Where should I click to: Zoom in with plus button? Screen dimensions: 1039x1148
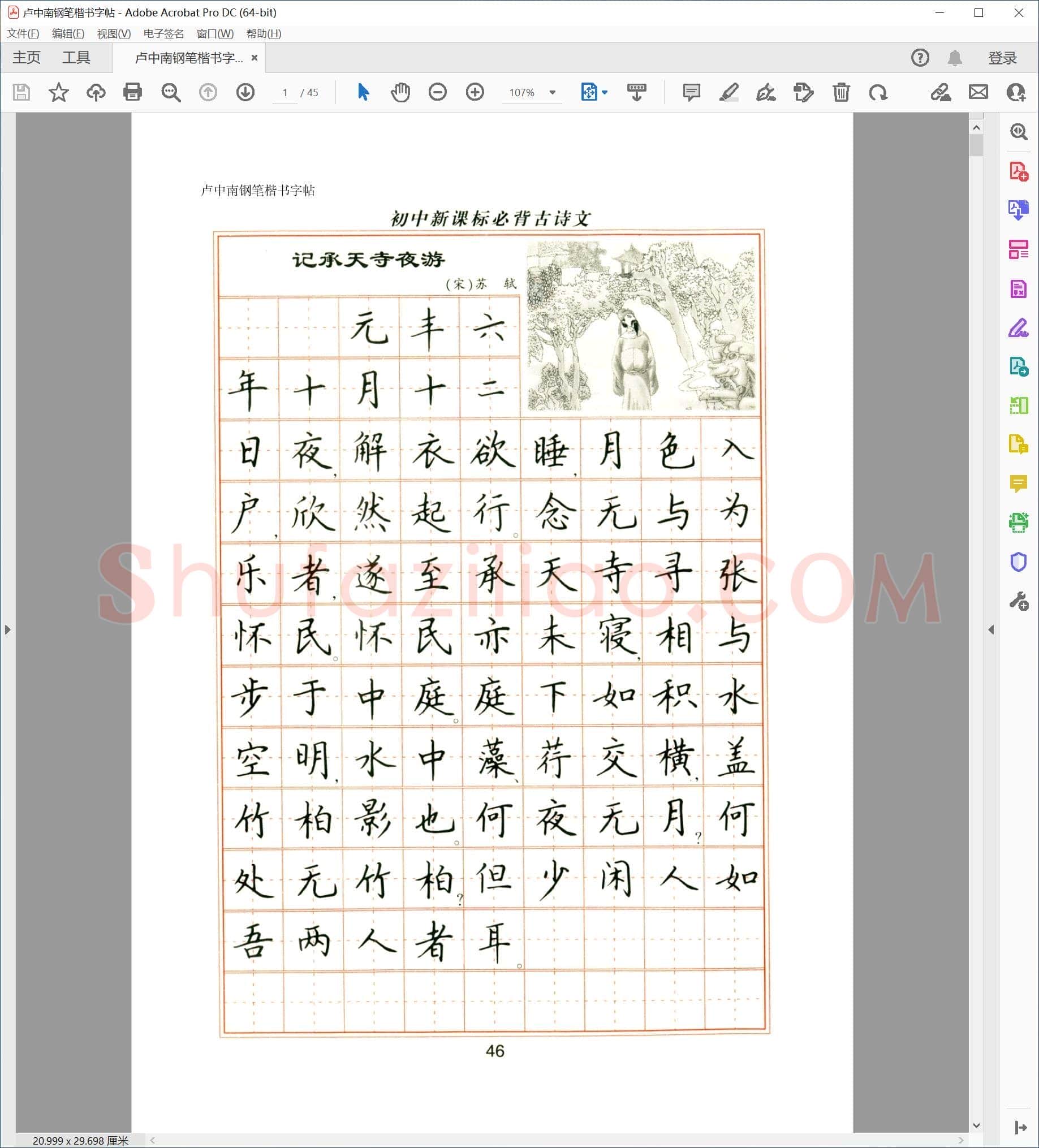pyautogui.click(x=475, y=92)
